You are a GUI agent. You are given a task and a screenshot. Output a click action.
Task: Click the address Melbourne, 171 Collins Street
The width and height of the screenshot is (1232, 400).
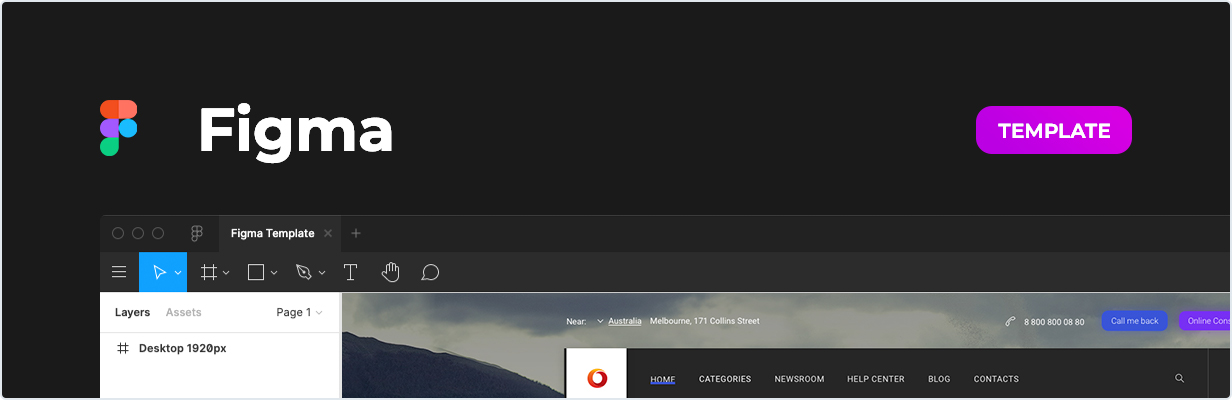tap(705, 321)
